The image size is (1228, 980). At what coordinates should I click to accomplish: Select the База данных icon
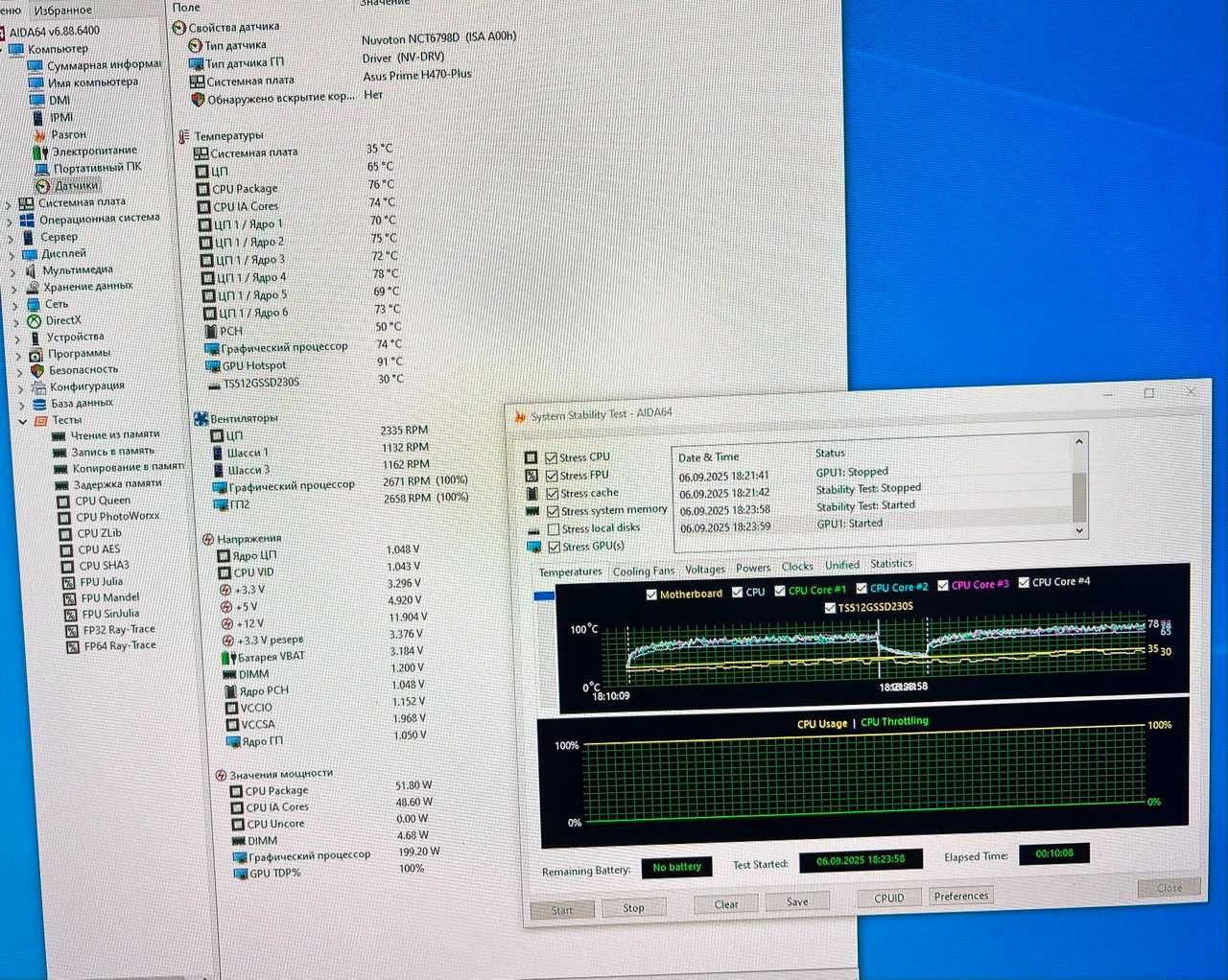tap(39, 404)
